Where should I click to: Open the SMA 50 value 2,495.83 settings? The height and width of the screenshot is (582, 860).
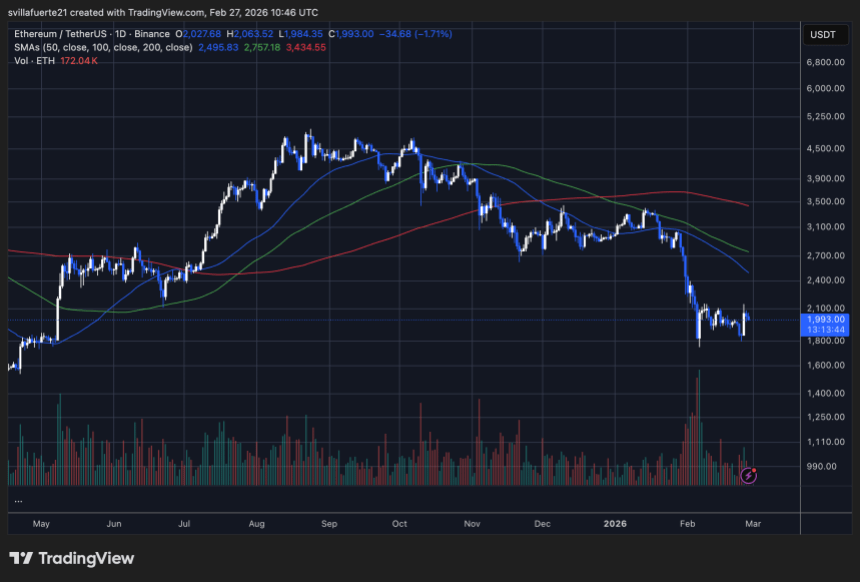tap(218, 47)
